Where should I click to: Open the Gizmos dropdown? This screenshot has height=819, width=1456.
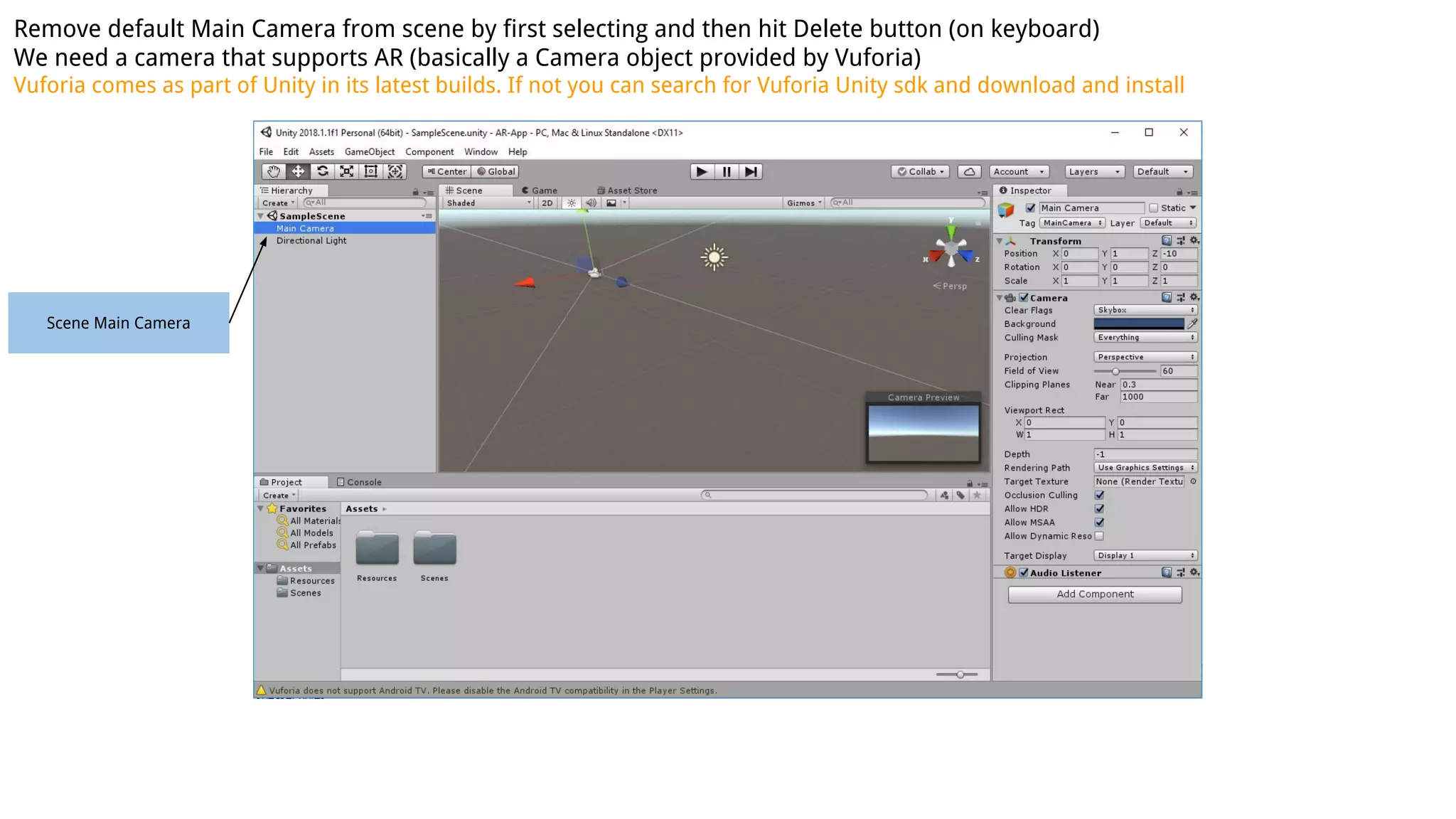(x=804, y=203)
